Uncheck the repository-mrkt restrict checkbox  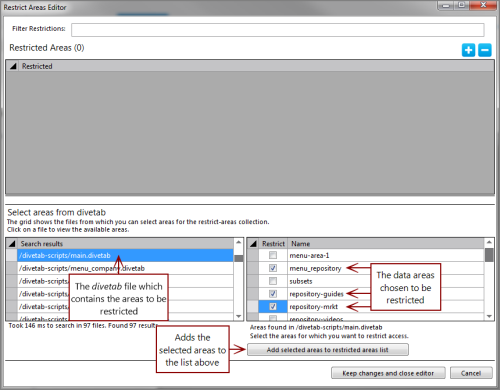(x=273, y=306)
